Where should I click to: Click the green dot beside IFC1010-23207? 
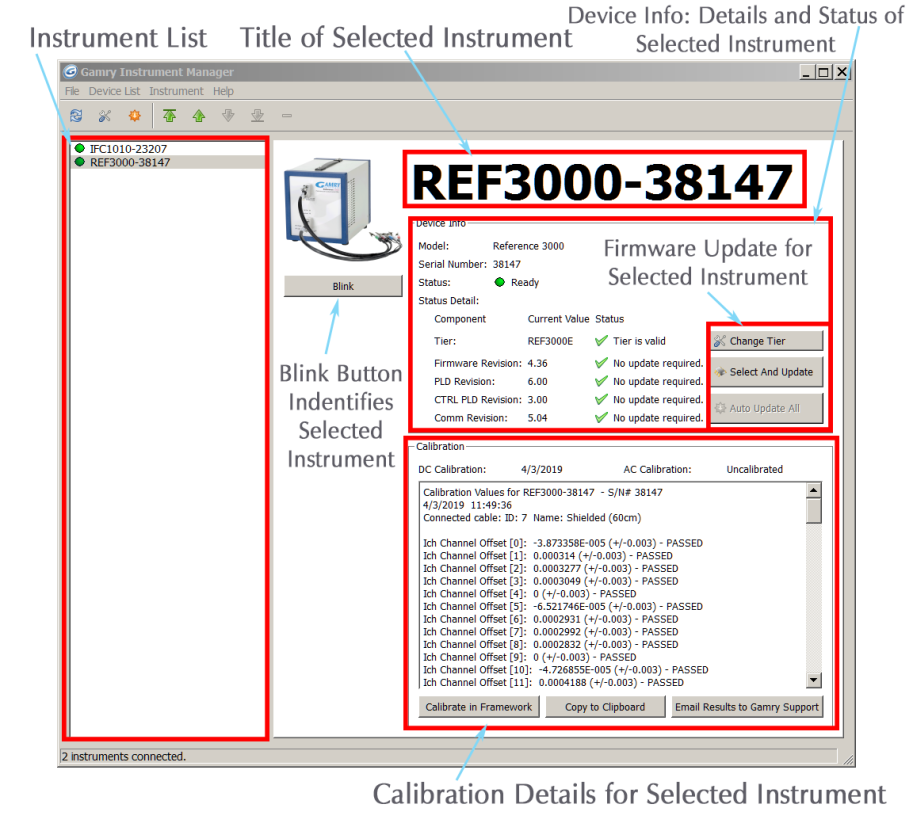(x=80, y=149)
